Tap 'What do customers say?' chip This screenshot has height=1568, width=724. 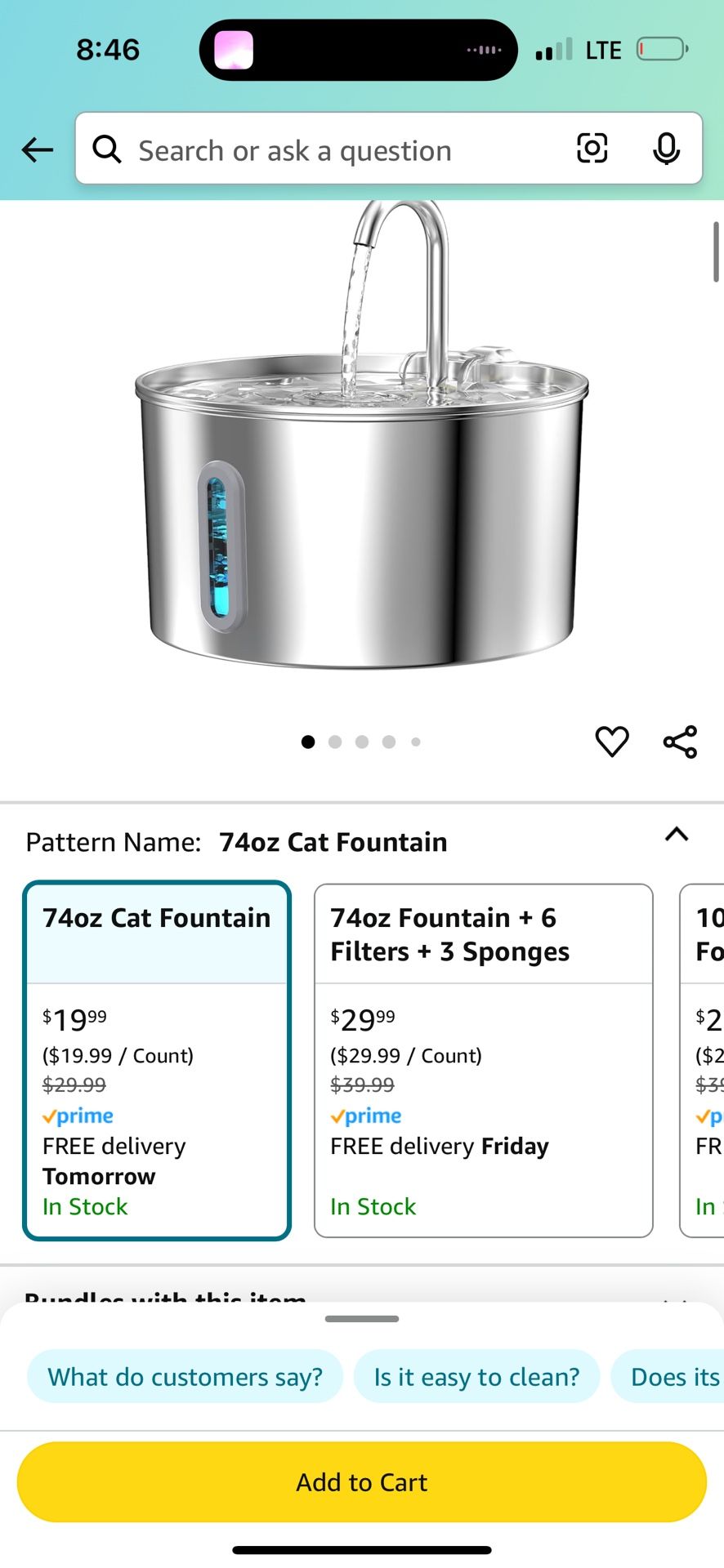[x=185, y=1377]
